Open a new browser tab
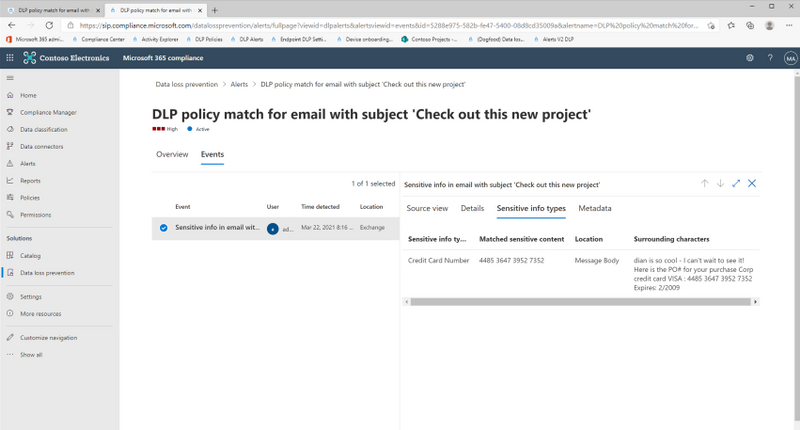The width and height of the screenshot is (800, 430). (215, 9)
